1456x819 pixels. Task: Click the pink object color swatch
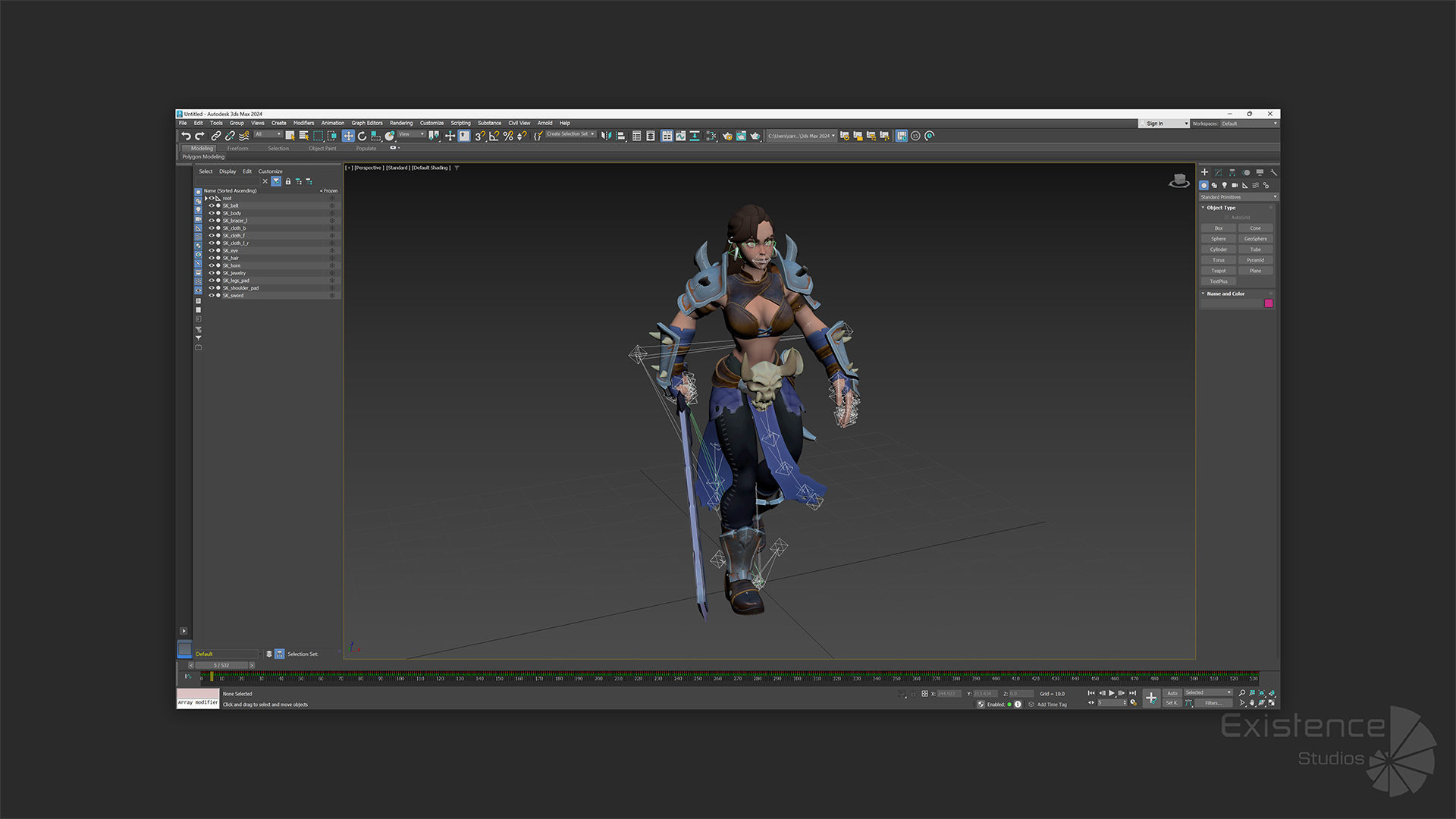[1269, 303]
